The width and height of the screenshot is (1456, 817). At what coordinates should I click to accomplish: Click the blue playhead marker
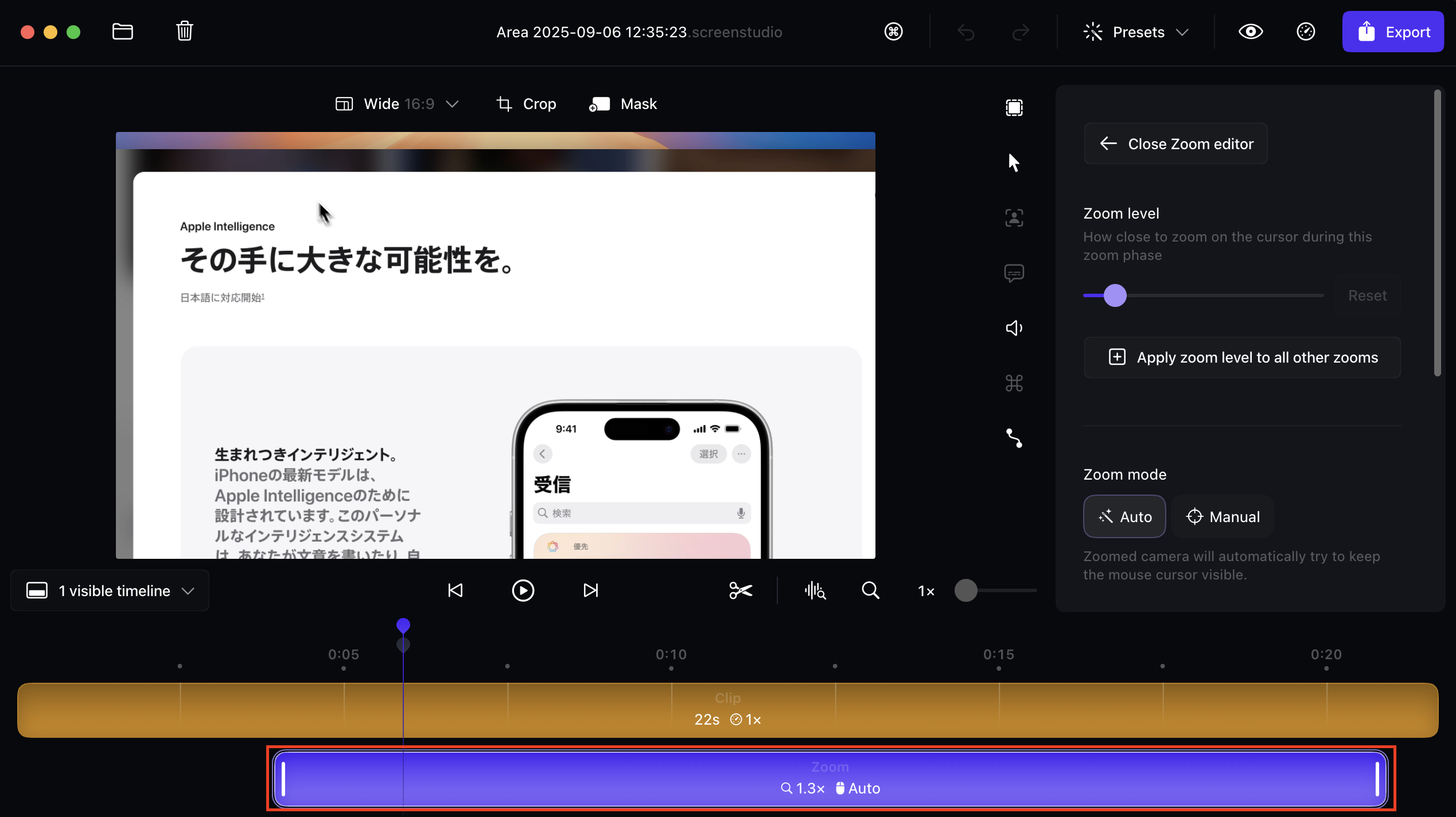pyautogui.click(x=403, y=625)
